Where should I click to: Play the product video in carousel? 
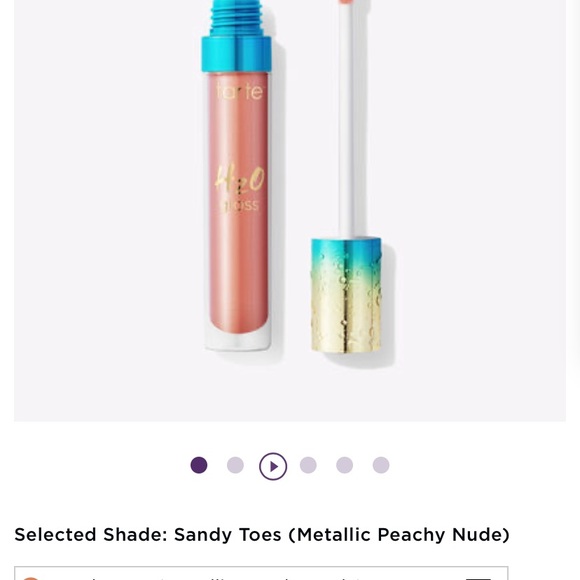pos(273,466)
